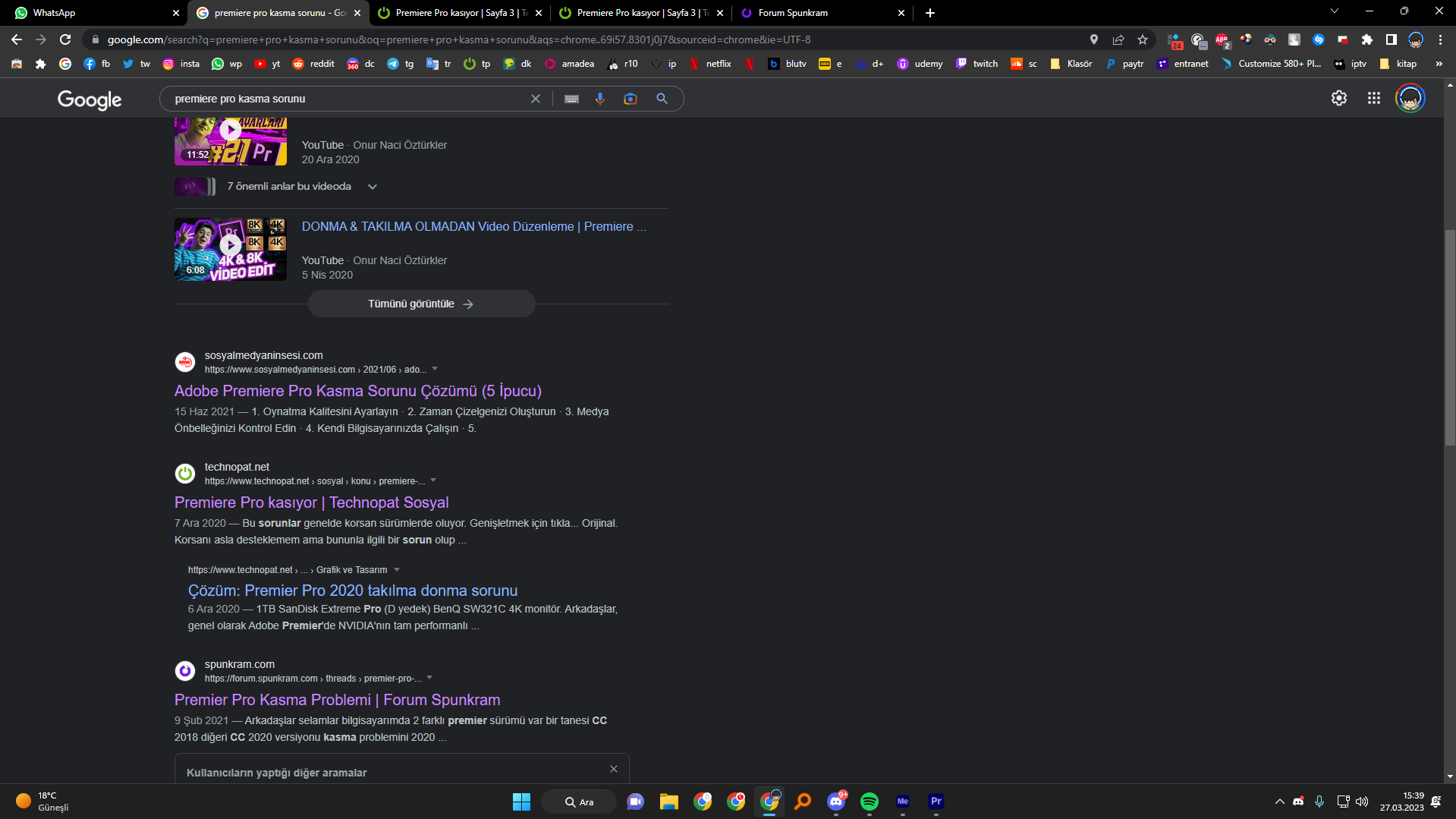This screenshot has height=819, width=1456.
Task: Open dropdown next to Grafik ve Tasarım breadcrumb
Action: point(397,569)
